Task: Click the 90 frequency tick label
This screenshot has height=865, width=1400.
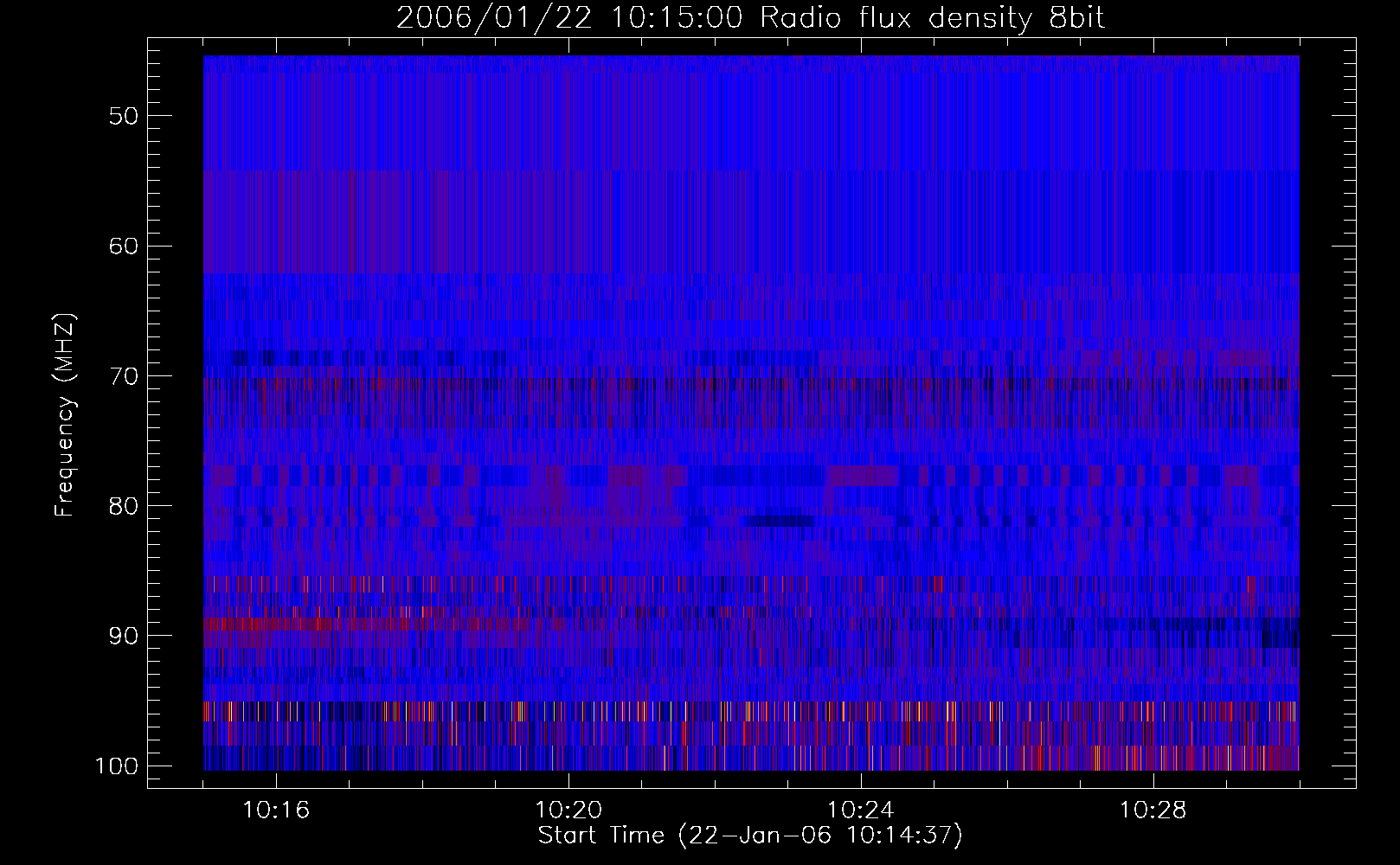Action: 124,636
